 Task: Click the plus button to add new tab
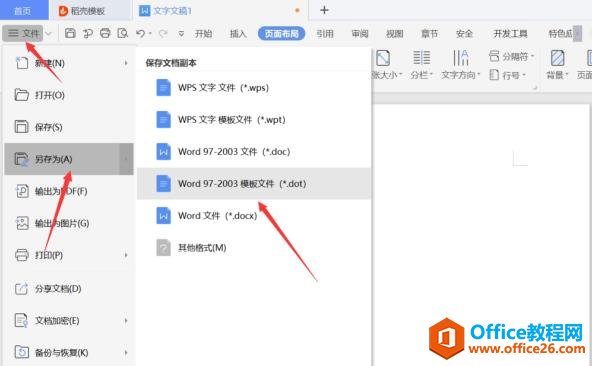[324, 10]
